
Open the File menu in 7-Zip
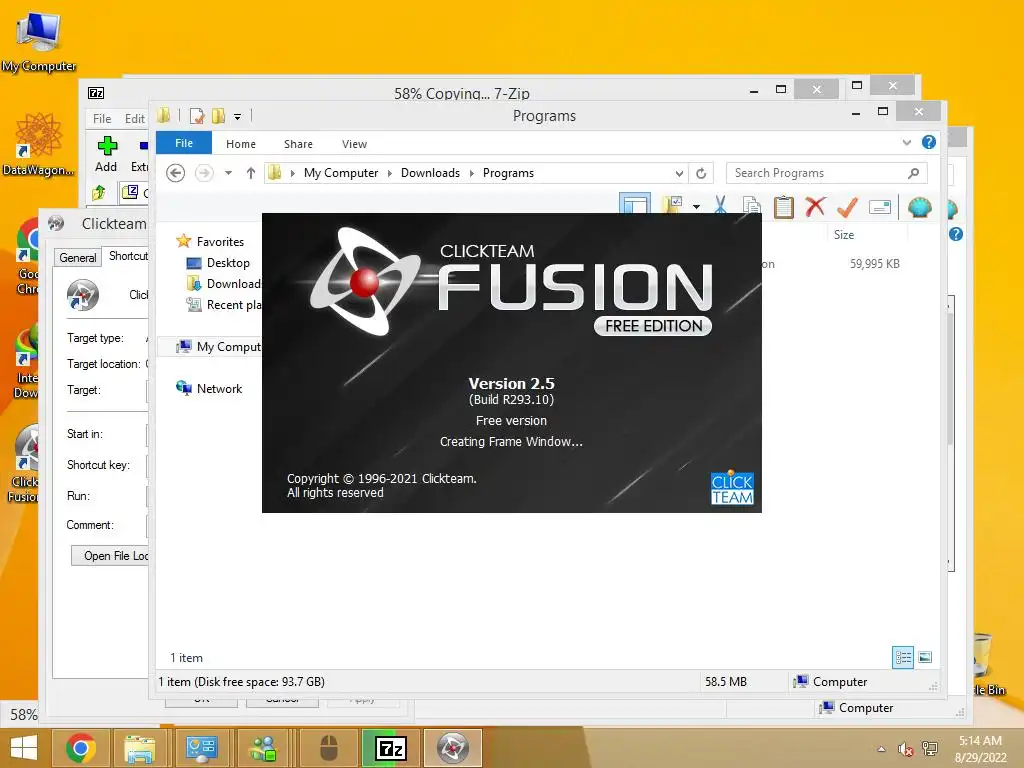(102, 119)
